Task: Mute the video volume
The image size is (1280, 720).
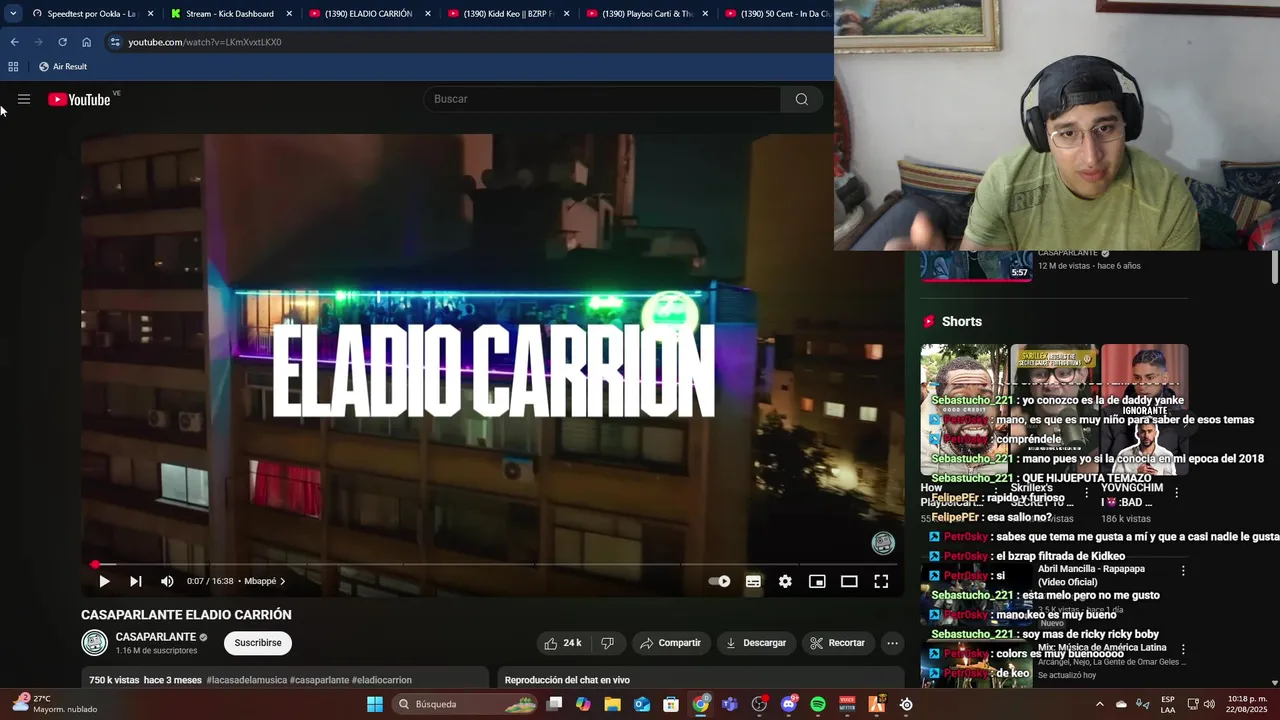Action: tap(167, 581)
